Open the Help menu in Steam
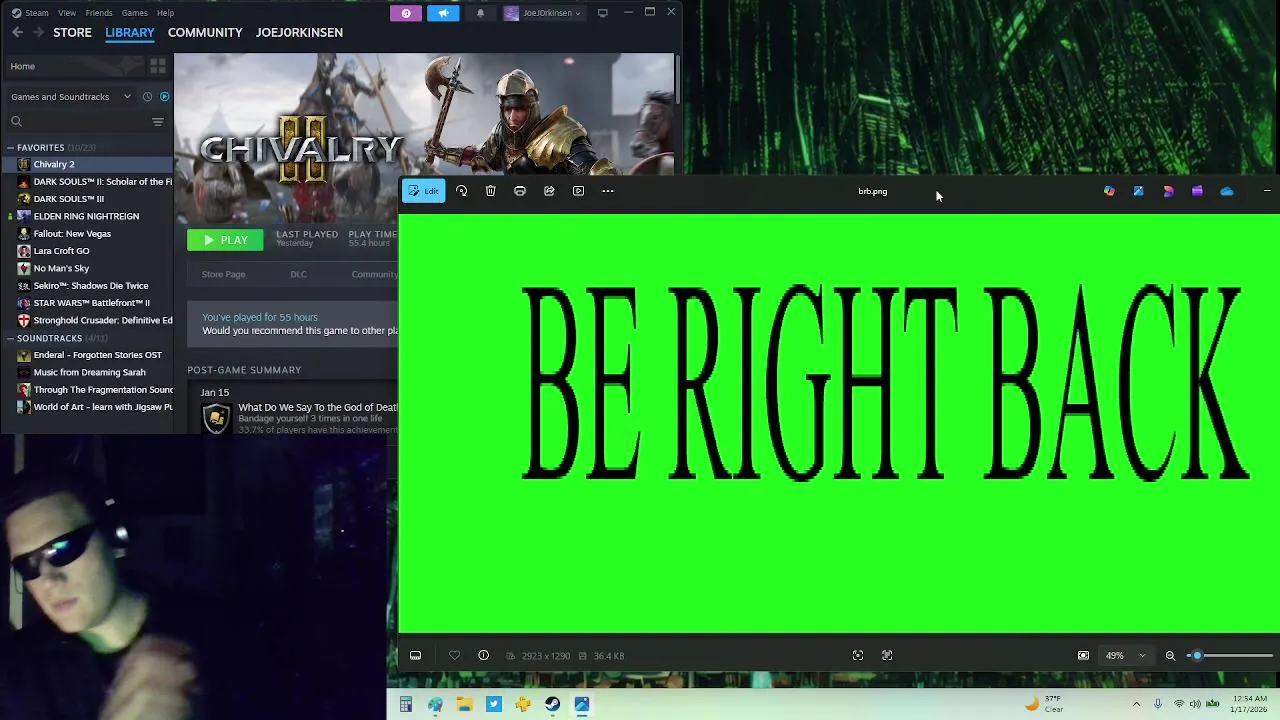This screenshot has width=1280, height=720. (165, 13)
